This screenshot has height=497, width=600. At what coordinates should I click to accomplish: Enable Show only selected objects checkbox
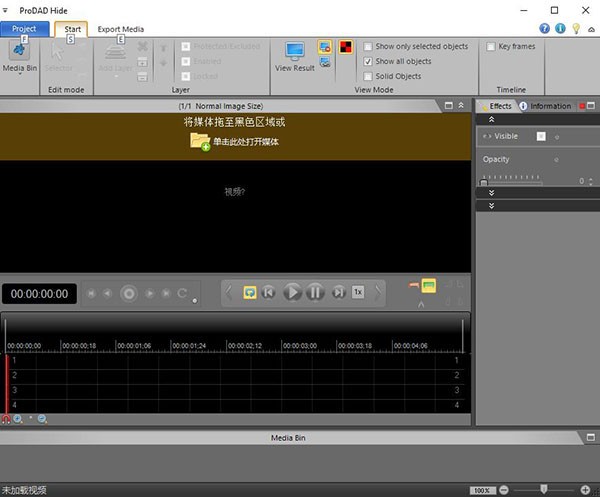369,46
